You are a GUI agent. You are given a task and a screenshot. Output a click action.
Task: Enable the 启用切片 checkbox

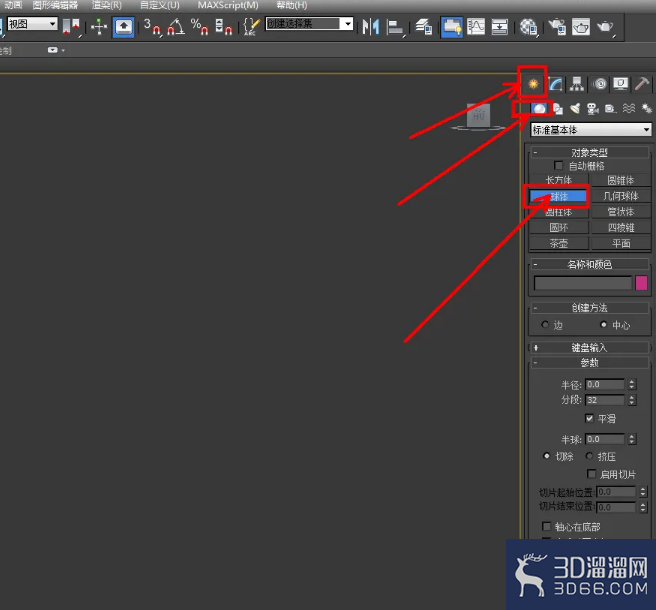pyautogui.click(x=591, y=474)
